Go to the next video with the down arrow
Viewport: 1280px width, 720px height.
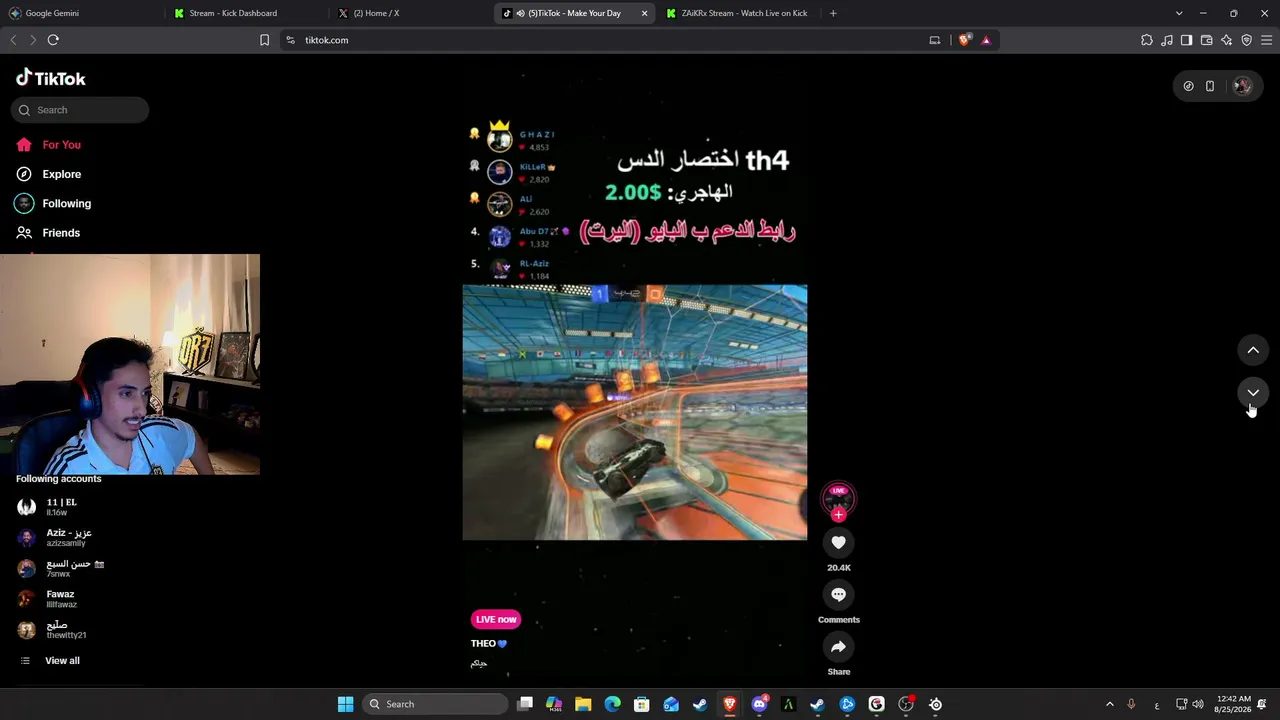click(1253, 393)
